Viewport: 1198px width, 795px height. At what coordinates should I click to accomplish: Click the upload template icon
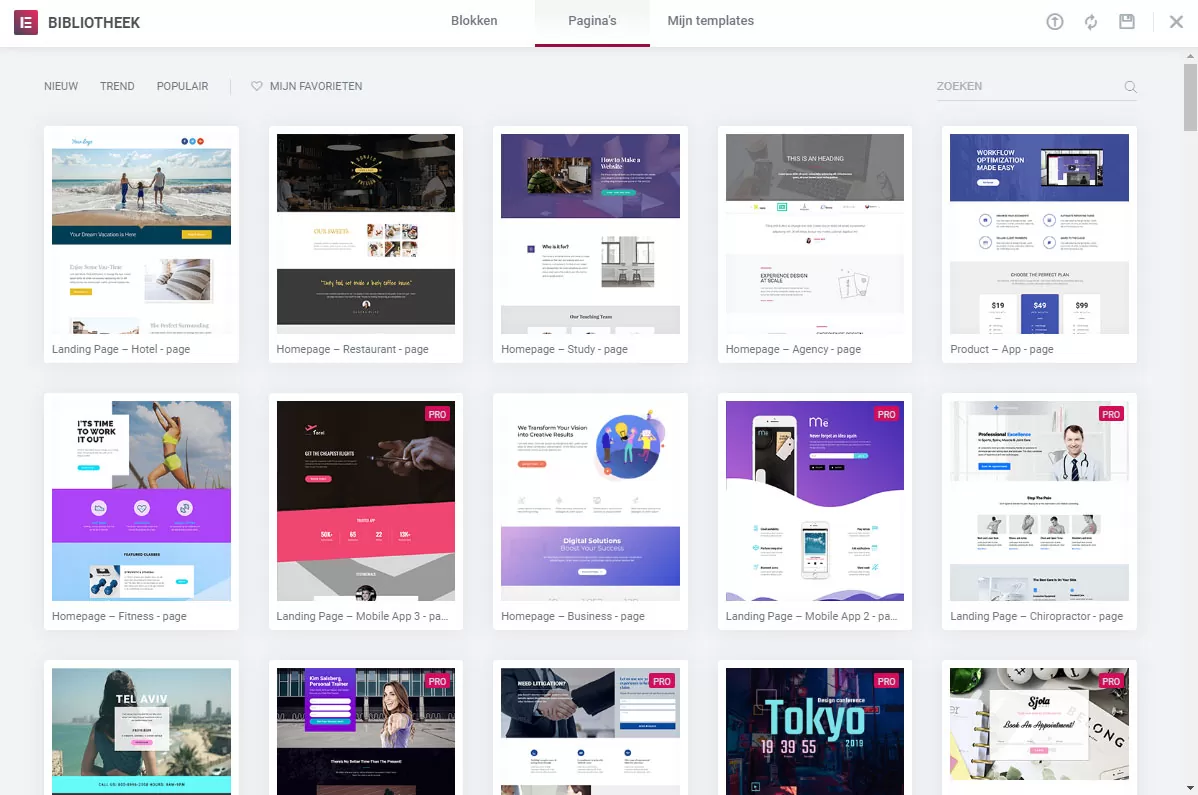pos(1055,22)
